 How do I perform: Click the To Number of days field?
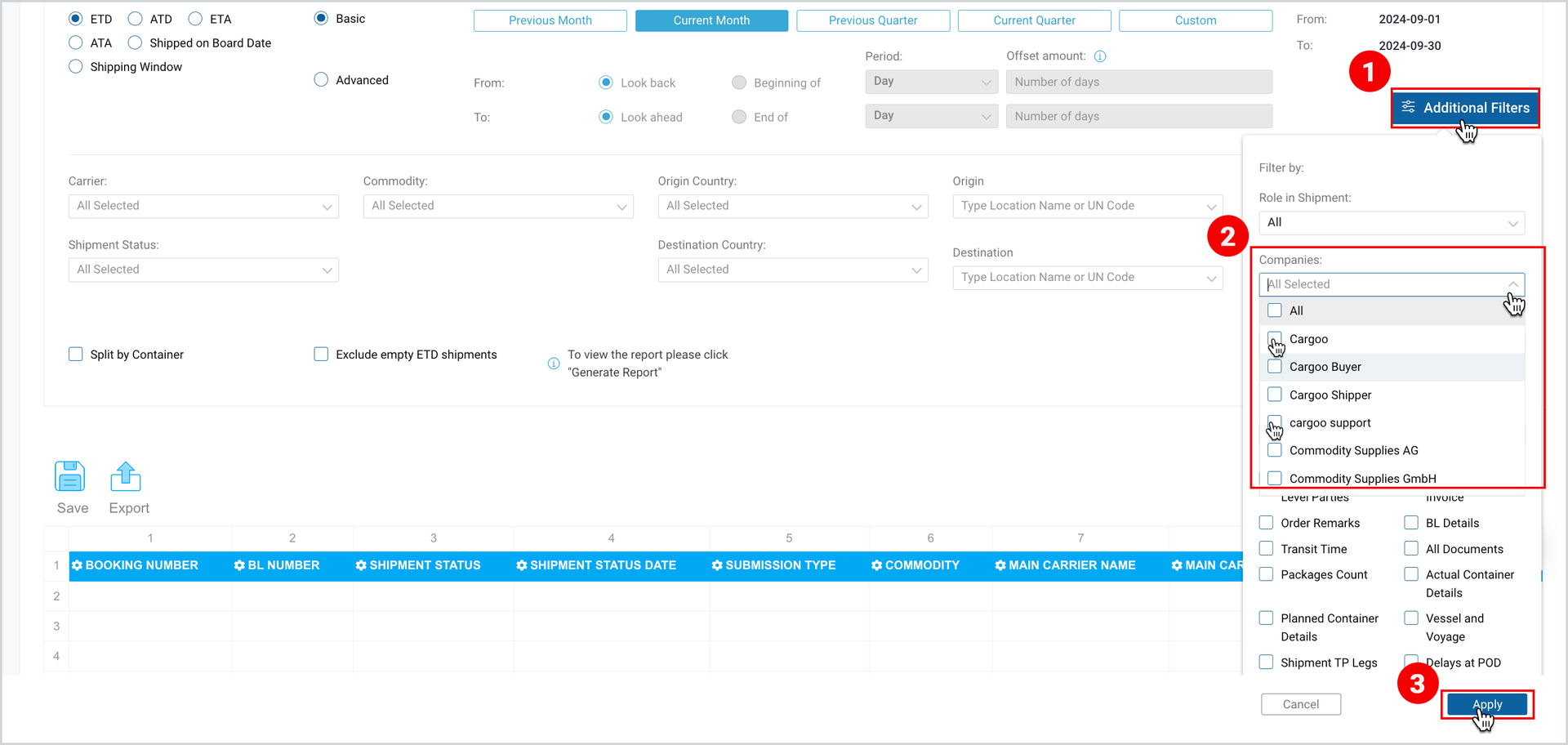pyautogui.click(x=1139, y=116)
